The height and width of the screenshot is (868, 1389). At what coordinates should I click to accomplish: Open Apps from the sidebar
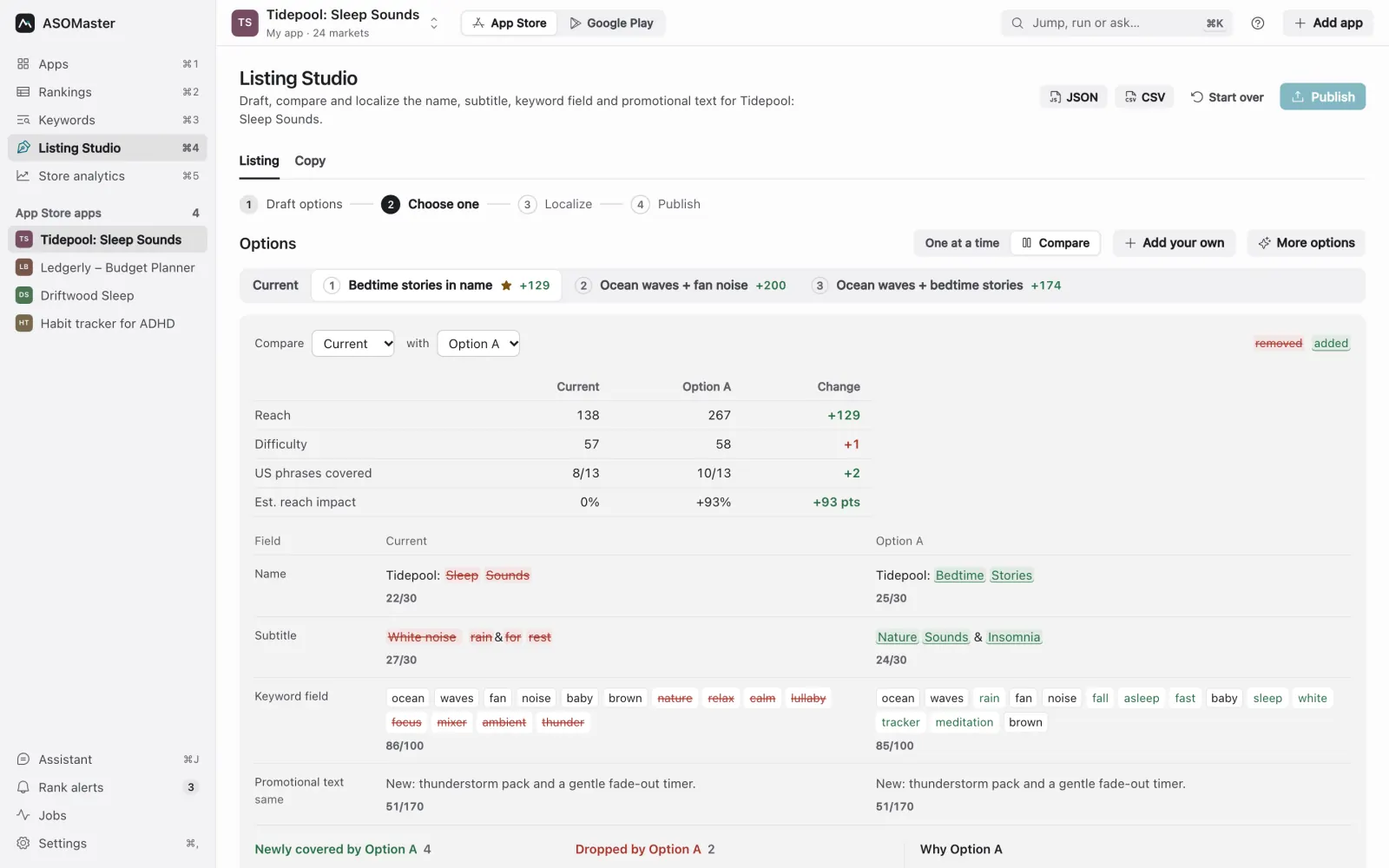(108, 64)
